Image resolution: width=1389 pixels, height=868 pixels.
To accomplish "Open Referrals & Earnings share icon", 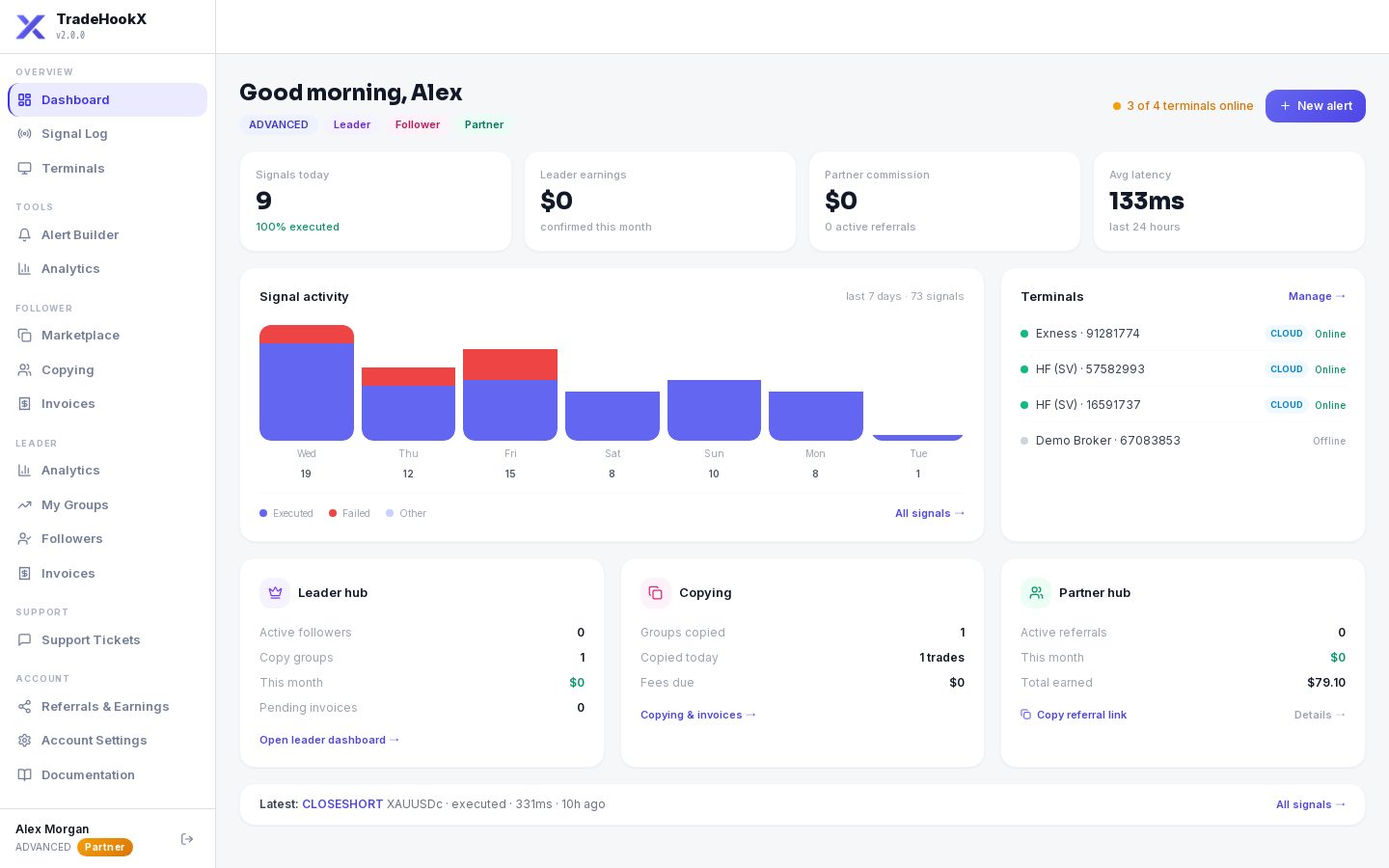I will coord(25,707).
